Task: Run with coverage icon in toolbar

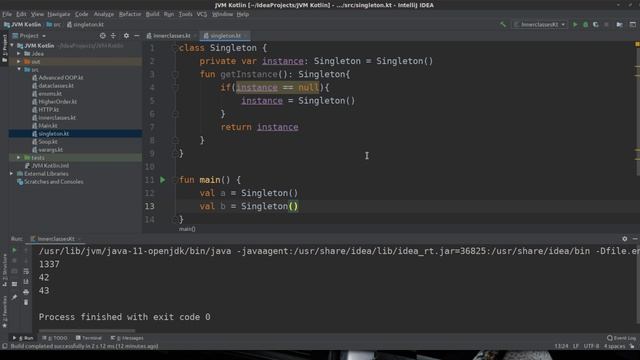Action: [596, 24]
